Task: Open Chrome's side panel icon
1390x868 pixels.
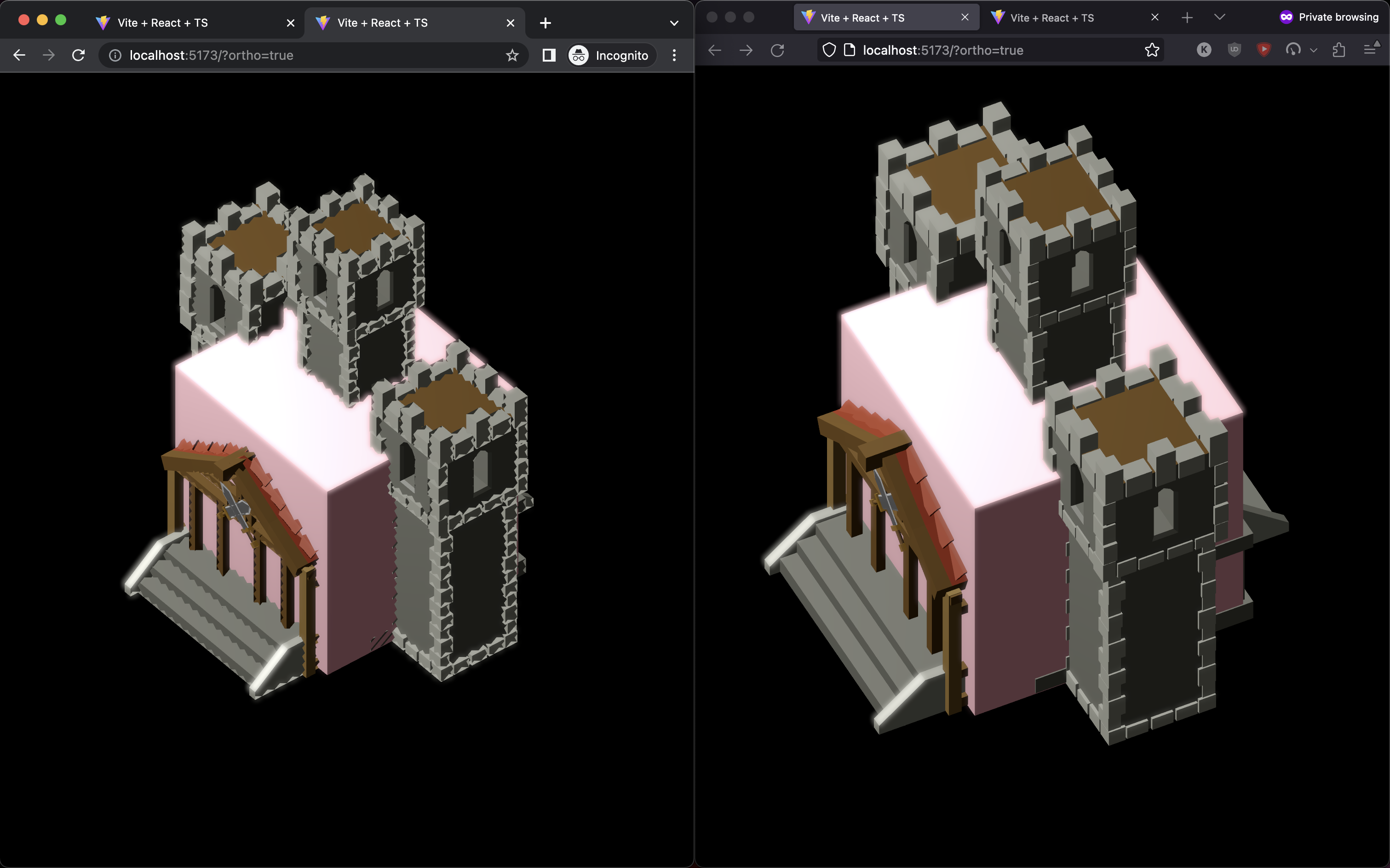Action: (549, 55)
